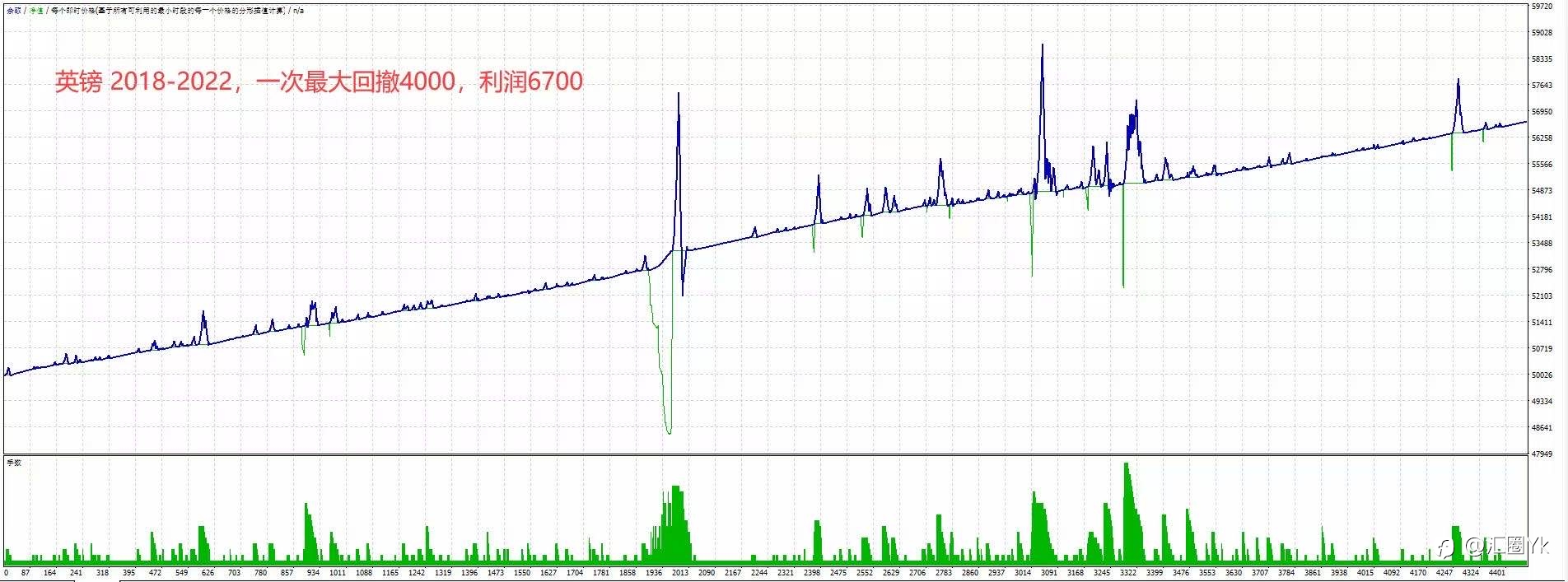Screen dimensions: 1568x582
Task: Click the 2783 tick on bottom axis
Action: coord(944,573)
